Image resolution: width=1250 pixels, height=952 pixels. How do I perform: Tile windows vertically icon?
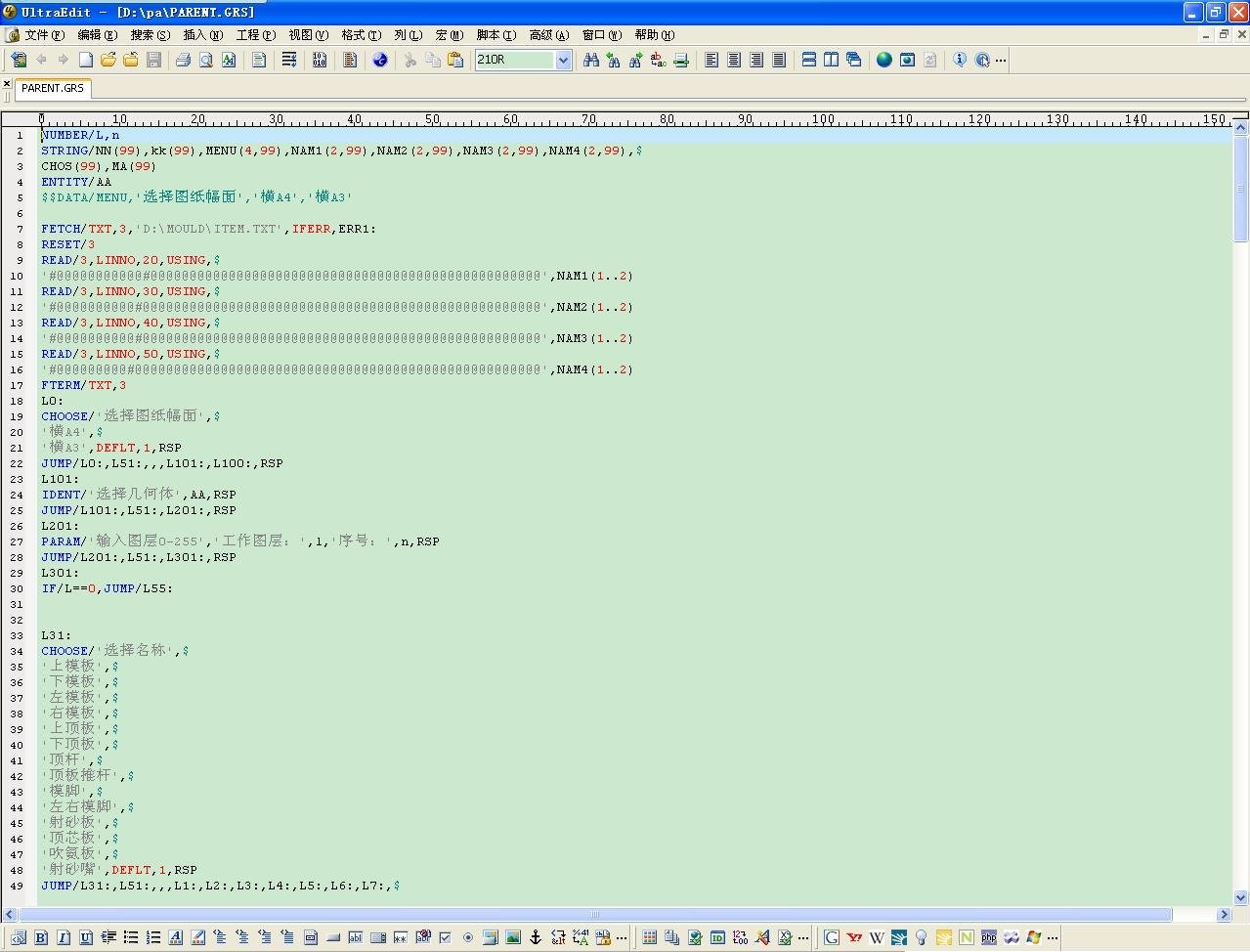[x=831, y=60]
